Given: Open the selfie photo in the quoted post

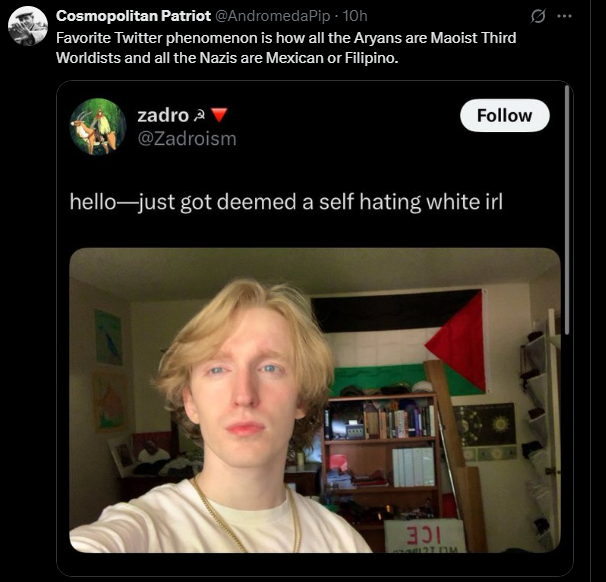Looking at the screenshot, I should click(315, 400).
